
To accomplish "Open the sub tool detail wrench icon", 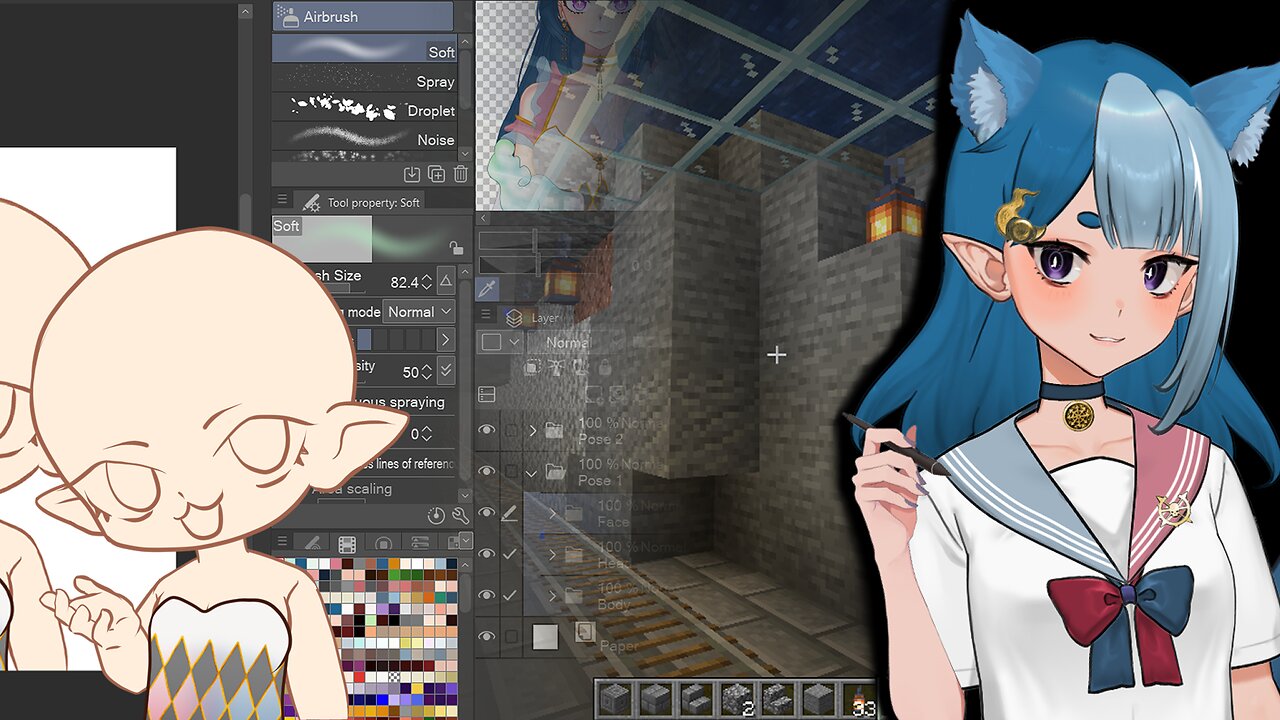I will pos(460,516).
